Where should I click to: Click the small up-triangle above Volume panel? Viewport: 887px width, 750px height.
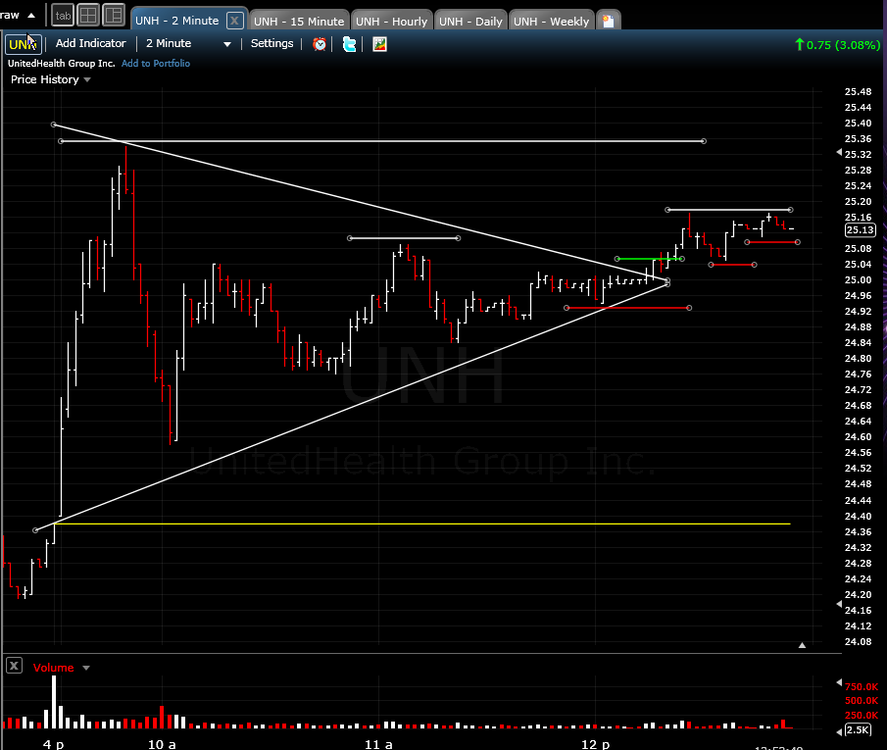coord(802,645)
